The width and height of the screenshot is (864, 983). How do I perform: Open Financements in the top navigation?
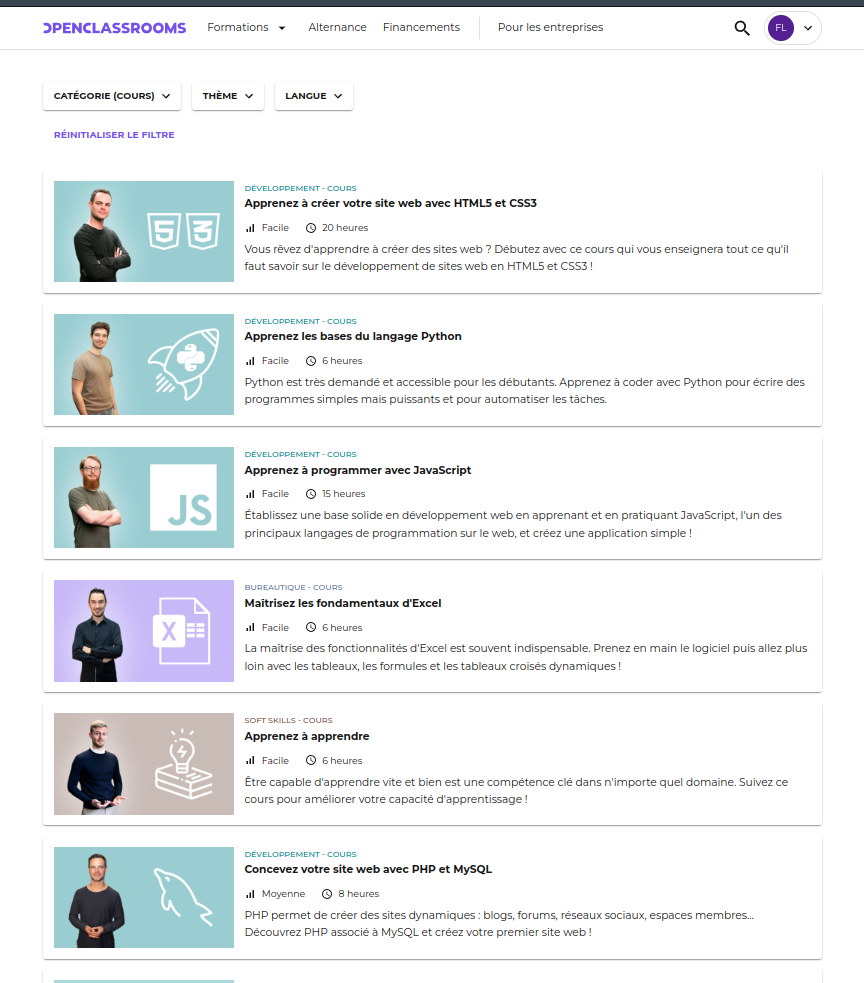(421, 28)
